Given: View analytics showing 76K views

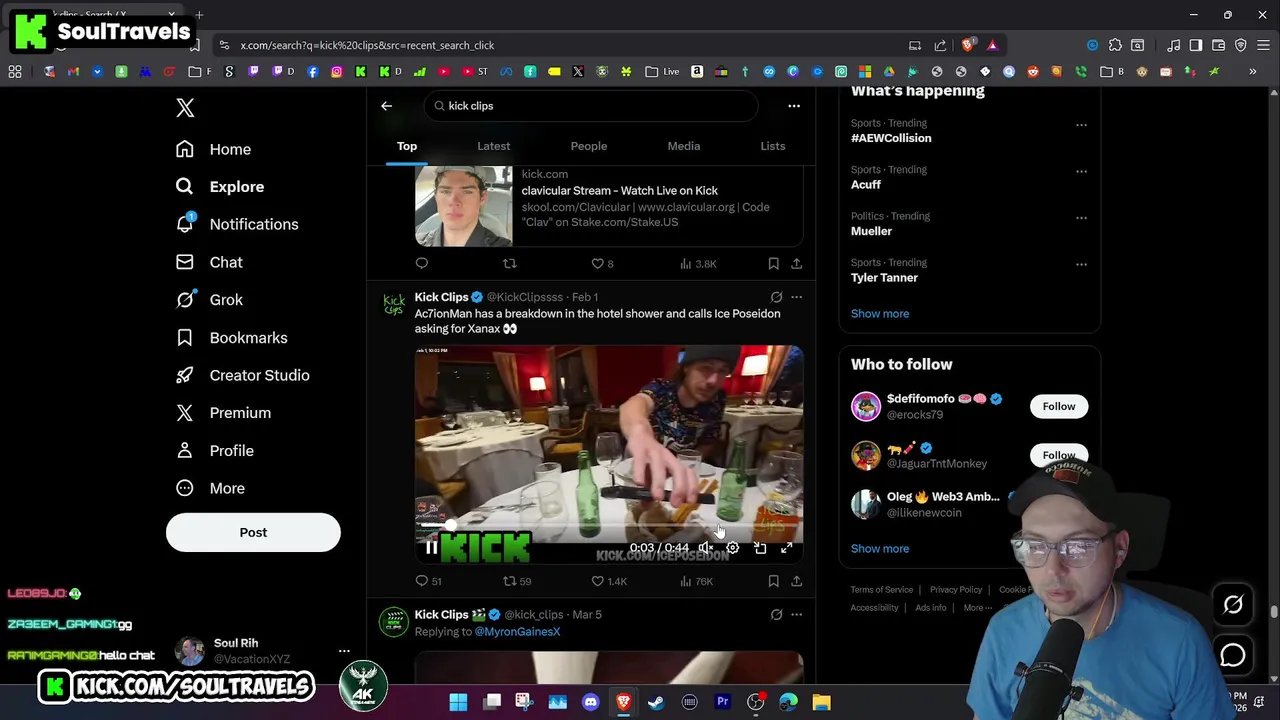Looking at the screenshot, I should (695, 581).
